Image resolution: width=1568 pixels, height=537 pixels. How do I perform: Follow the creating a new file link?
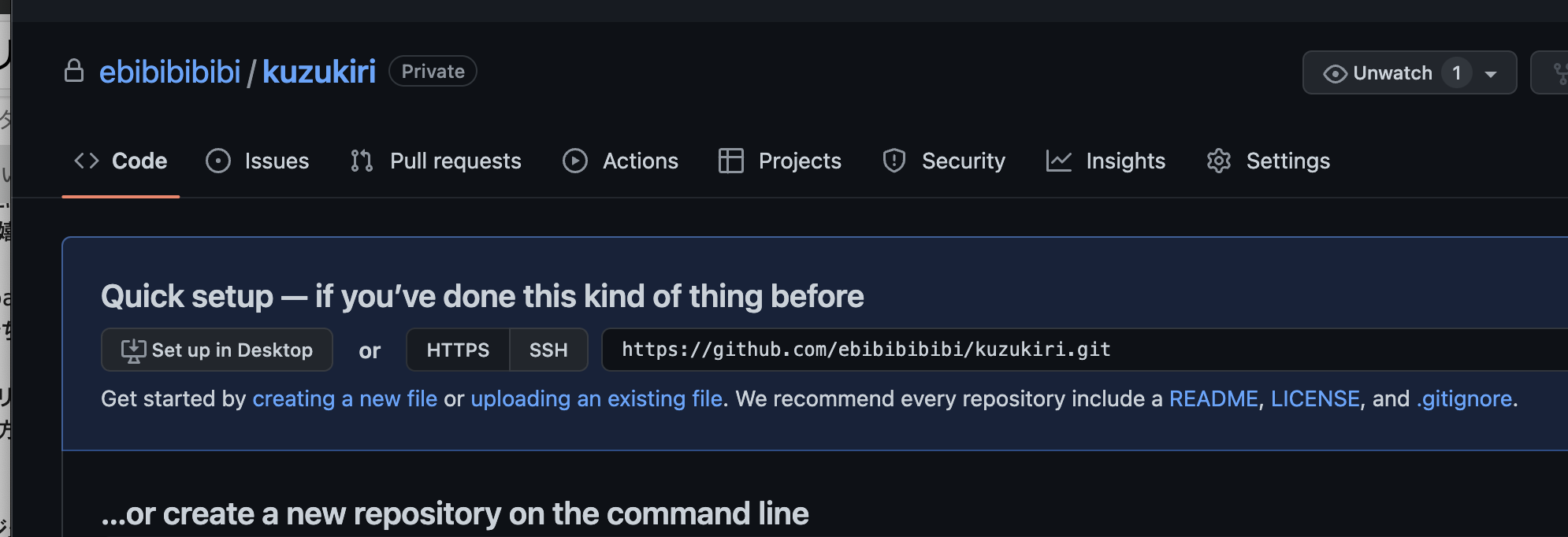coord(344,399)
